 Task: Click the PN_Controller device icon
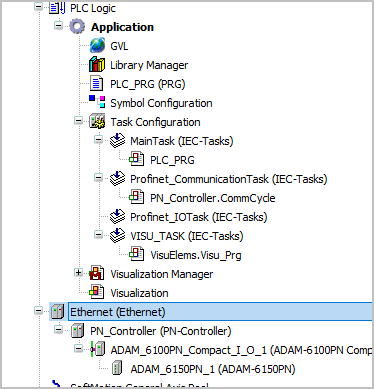pos(77,331)
